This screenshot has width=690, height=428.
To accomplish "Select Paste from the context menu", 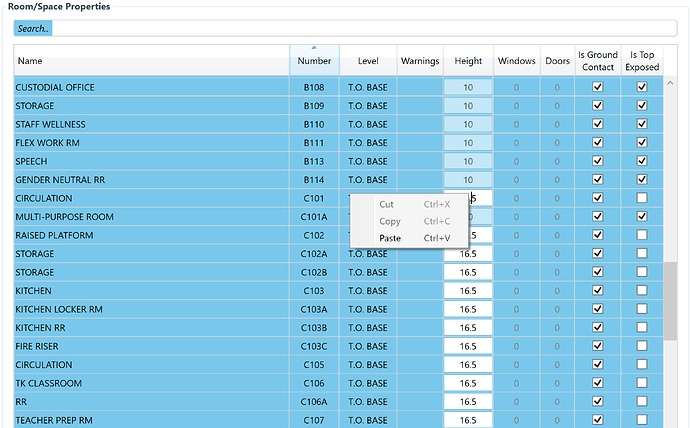I will tap(390, 238).
